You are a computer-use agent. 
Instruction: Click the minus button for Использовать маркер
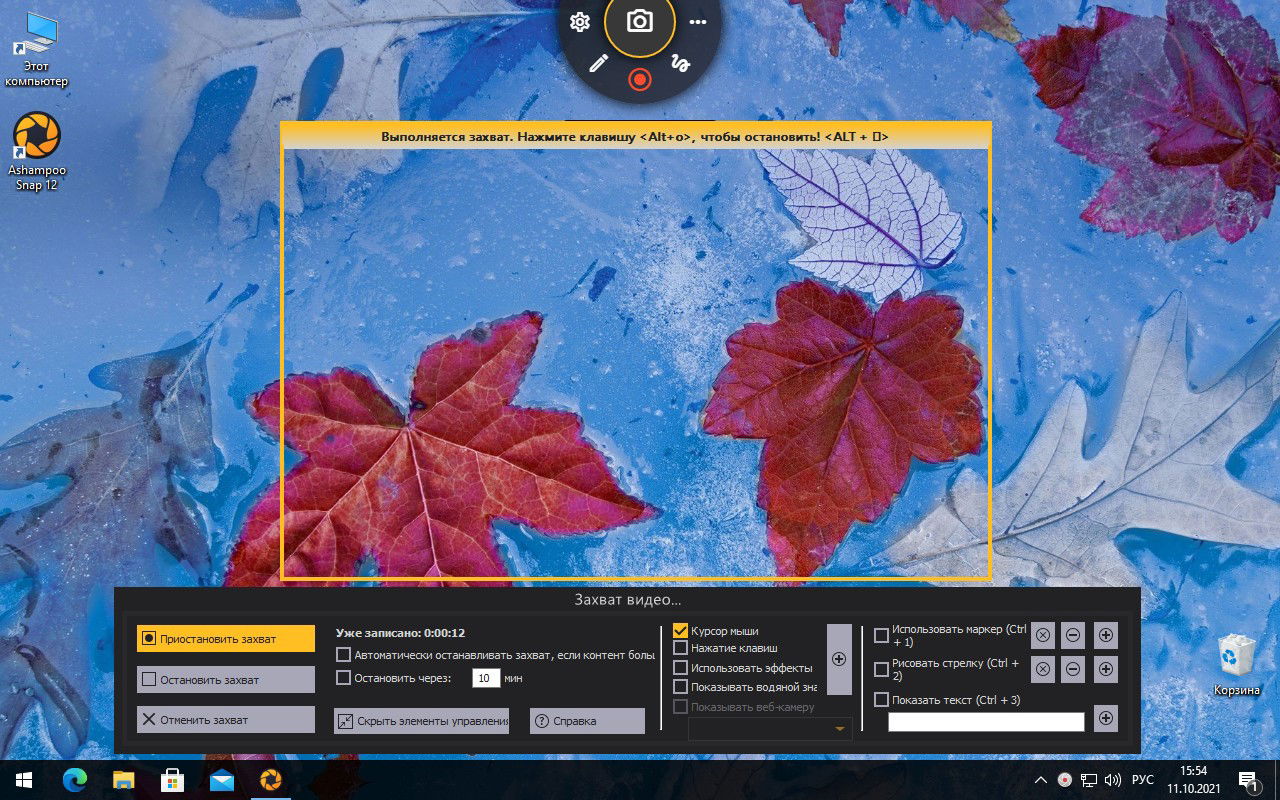(x=1073, y=635)
